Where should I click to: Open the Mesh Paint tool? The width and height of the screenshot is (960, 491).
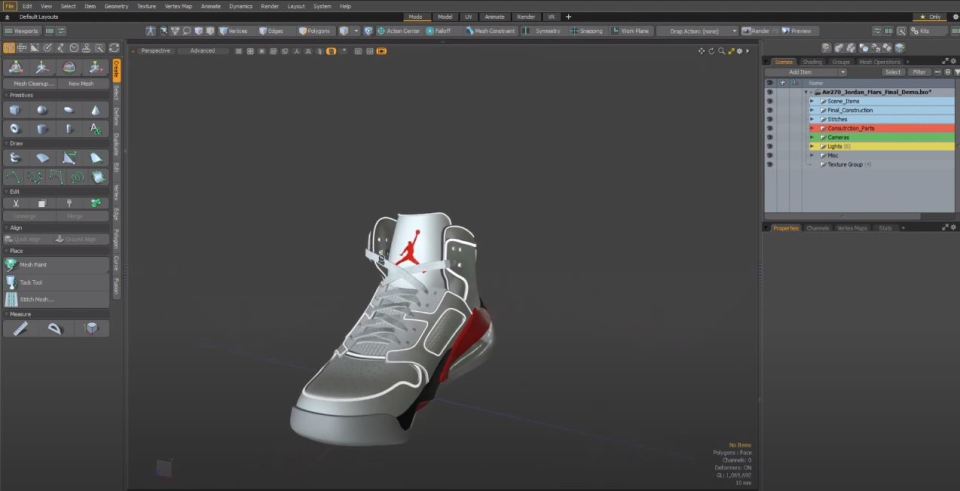point(56,264)
